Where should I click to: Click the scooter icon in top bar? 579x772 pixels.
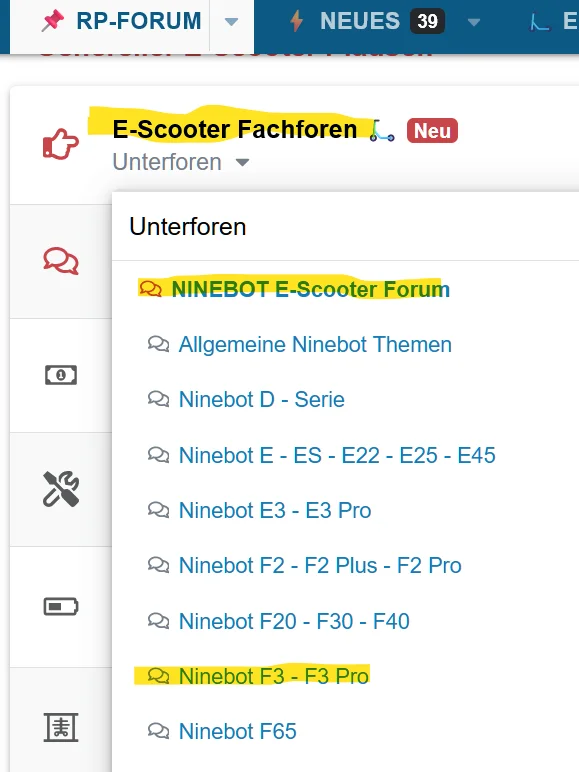pyautogui.click(x=540, y=22)
